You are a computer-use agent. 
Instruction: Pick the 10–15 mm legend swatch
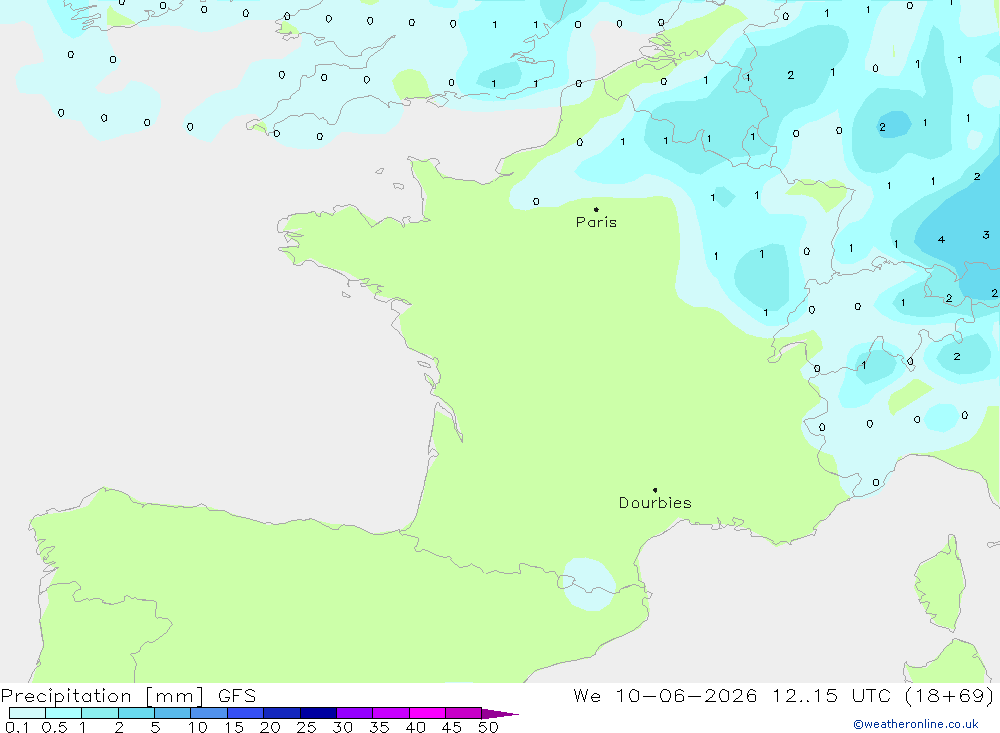209,713
